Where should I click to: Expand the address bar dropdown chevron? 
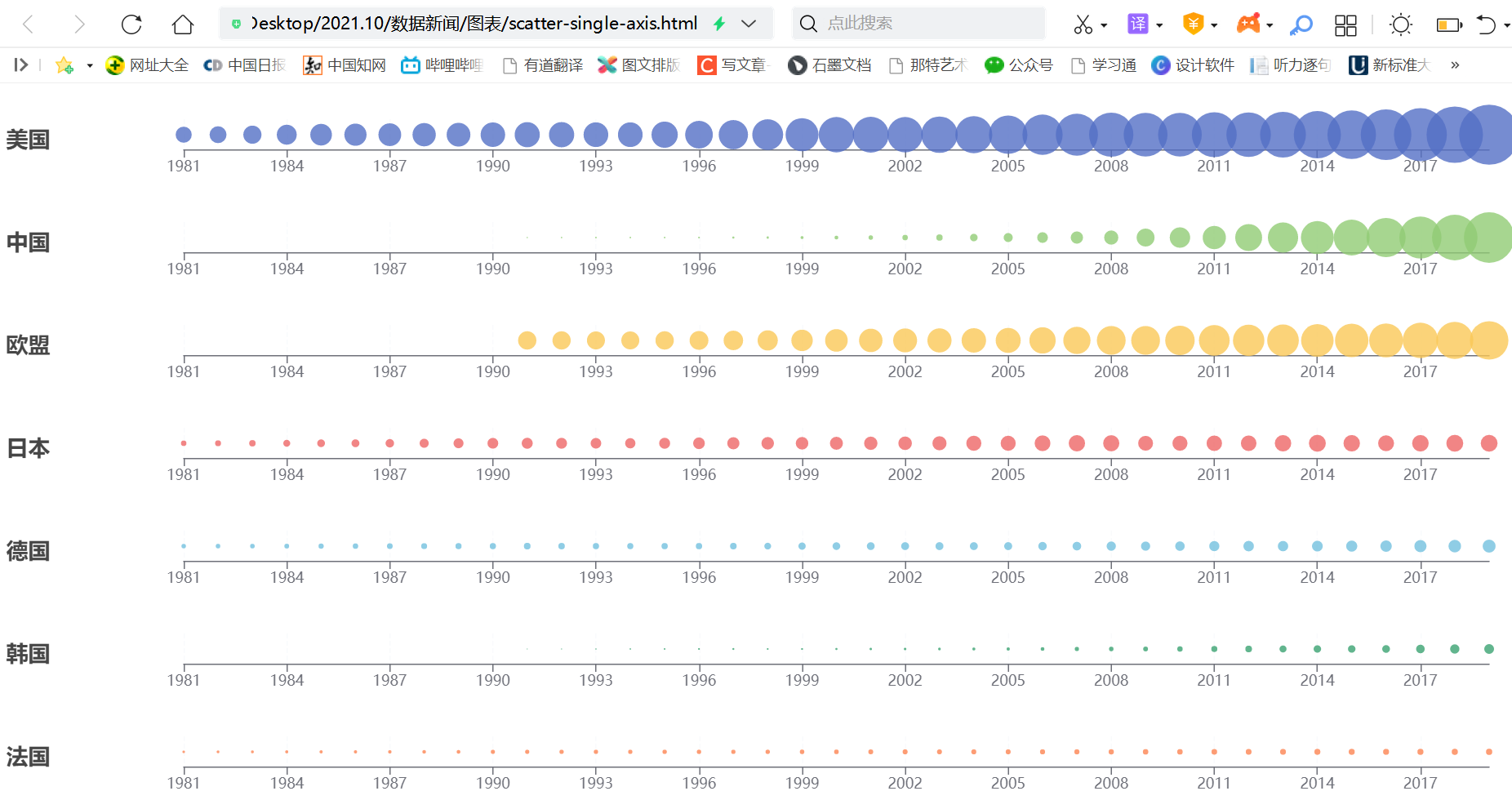749,24
